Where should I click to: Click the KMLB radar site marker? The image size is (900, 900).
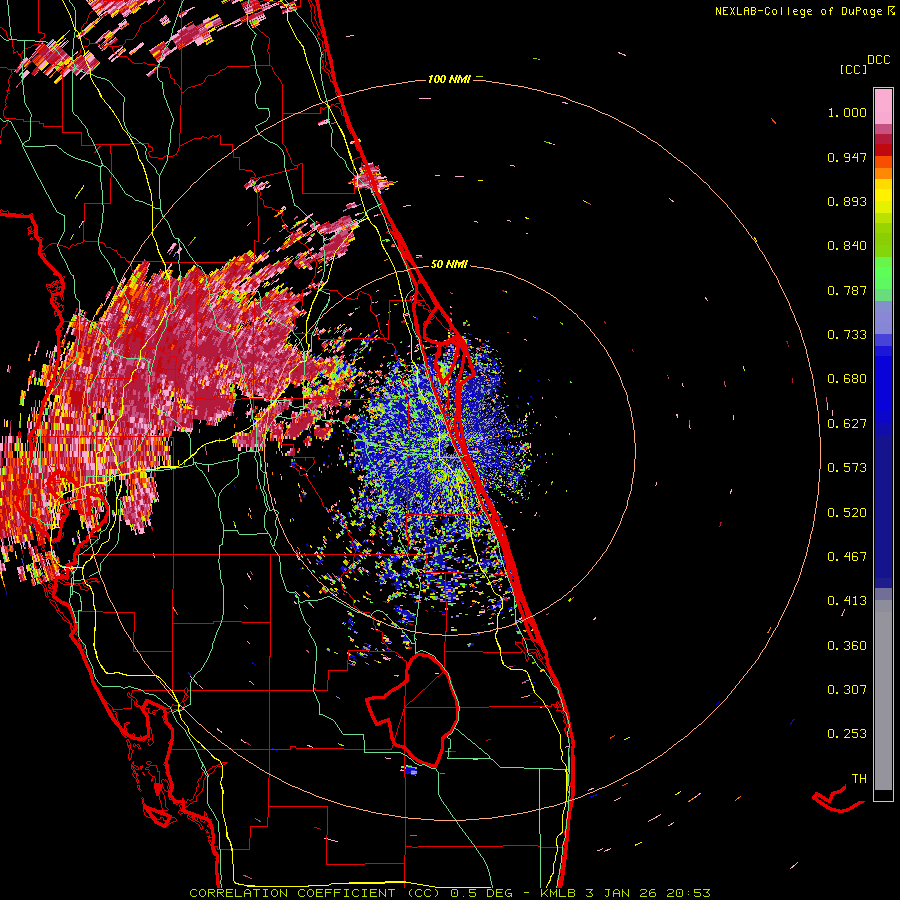(x=449, y=451)
